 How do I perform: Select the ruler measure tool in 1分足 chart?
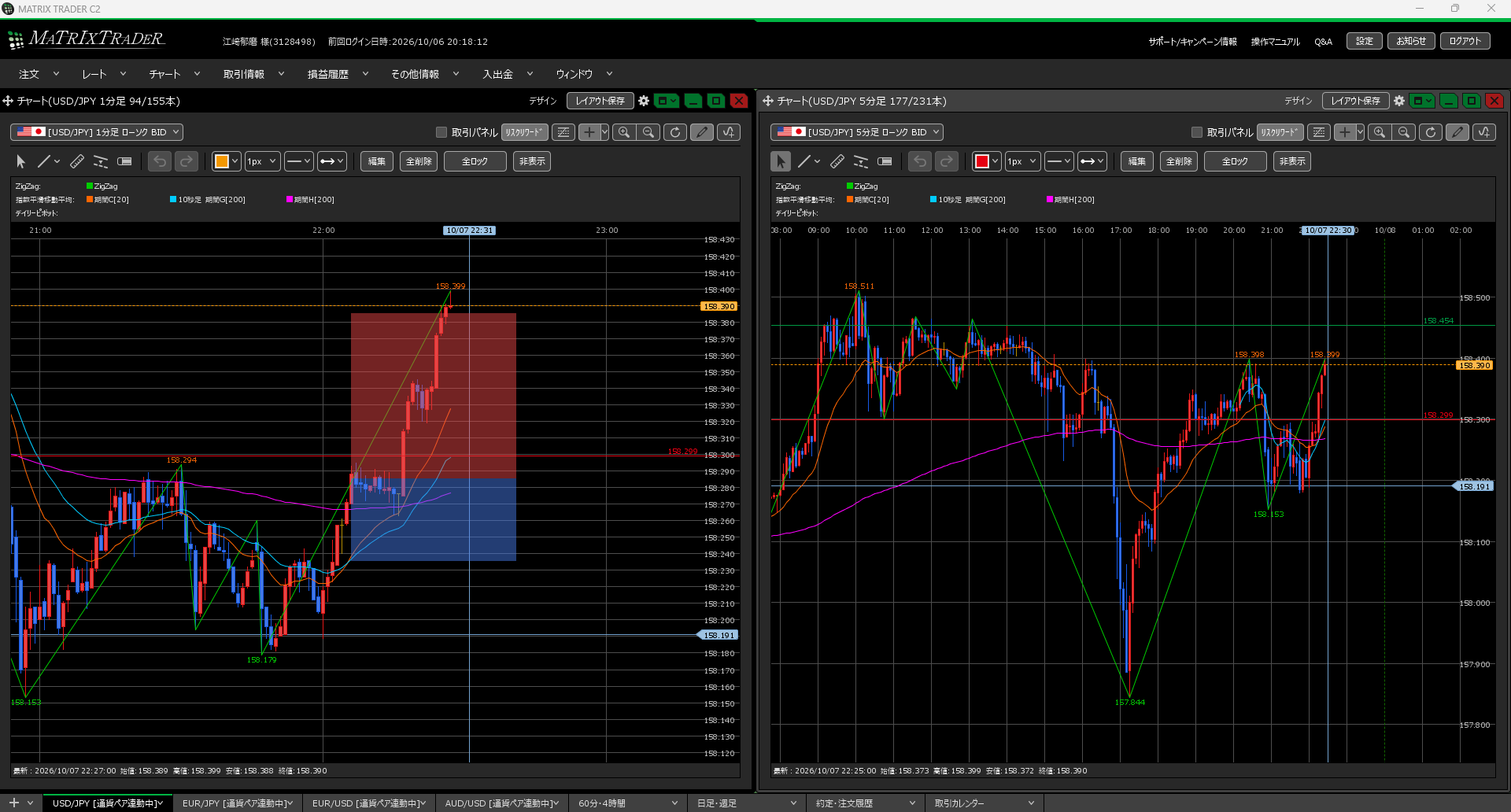coord(77,161)
